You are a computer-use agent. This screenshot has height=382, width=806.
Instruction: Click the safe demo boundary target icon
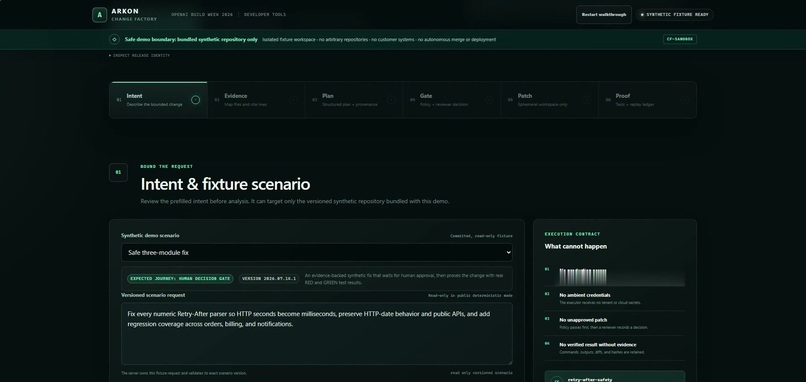114,39
